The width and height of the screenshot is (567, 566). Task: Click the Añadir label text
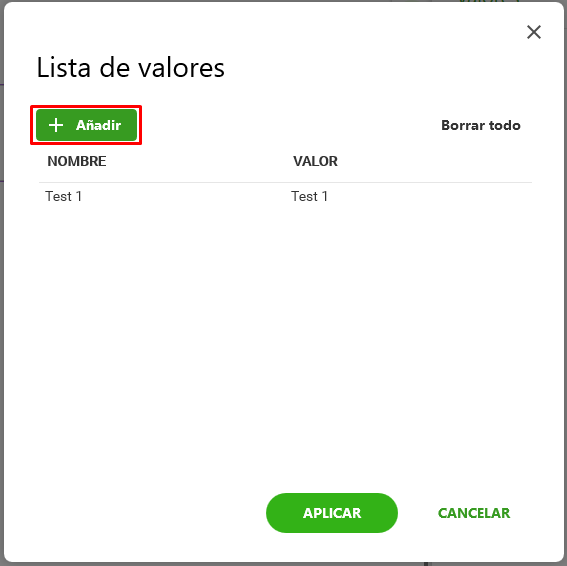point(98,125)
